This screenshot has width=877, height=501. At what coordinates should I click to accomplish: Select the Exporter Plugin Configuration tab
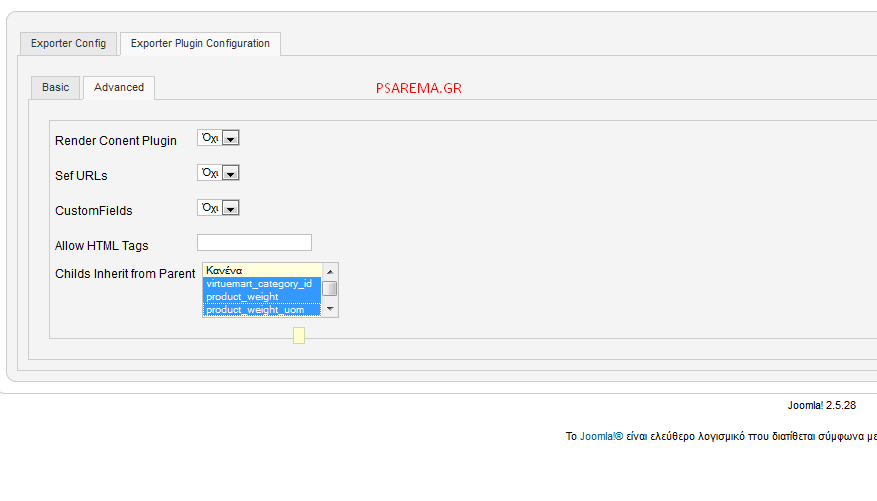pos(200,44)
